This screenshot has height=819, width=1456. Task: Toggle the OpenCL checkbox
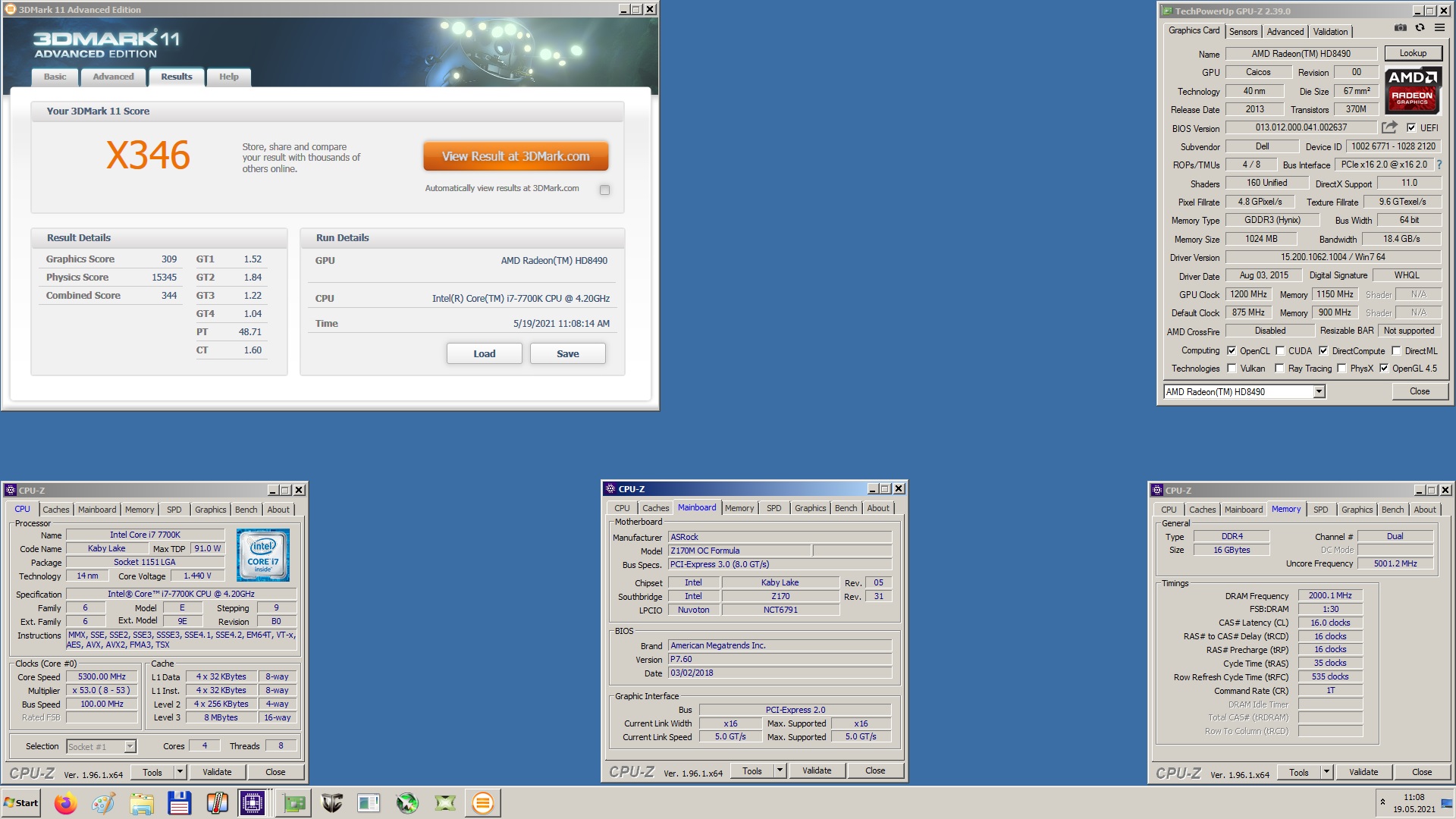1232,350
